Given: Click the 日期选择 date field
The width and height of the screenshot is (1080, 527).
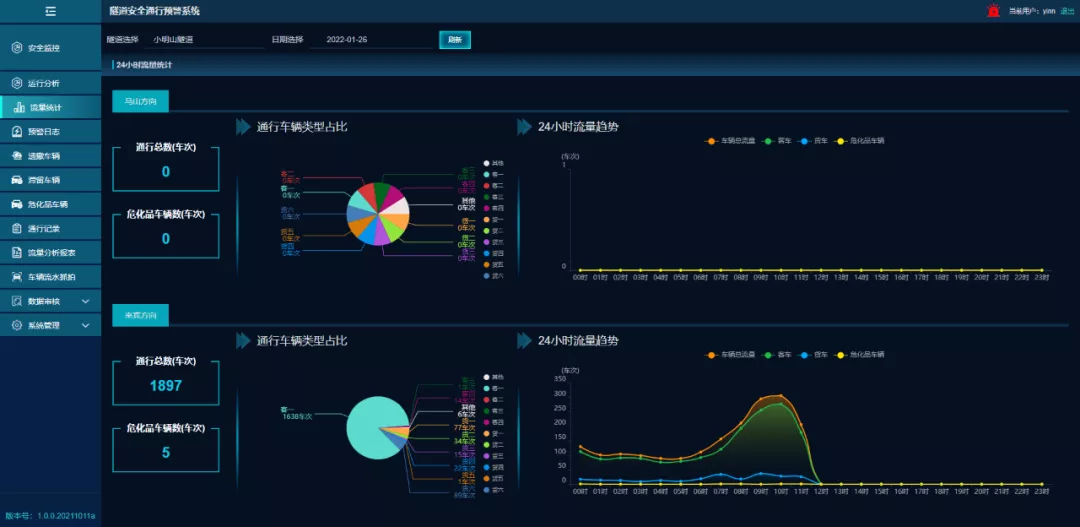Looking at the screenshot, I should pyautogui.click(x=370, y=40).
